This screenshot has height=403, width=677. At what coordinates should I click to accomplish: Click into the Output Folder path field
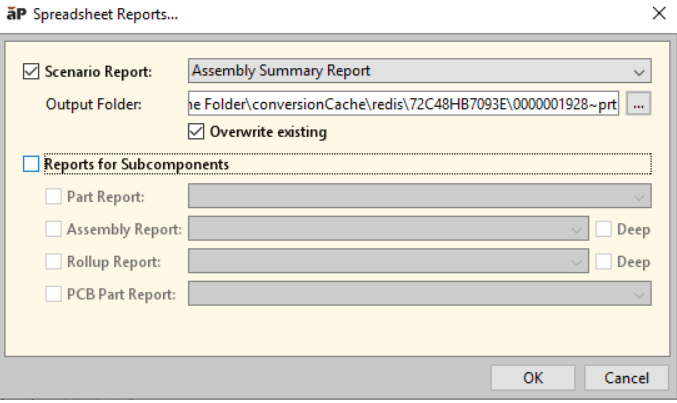coord(403,103)
